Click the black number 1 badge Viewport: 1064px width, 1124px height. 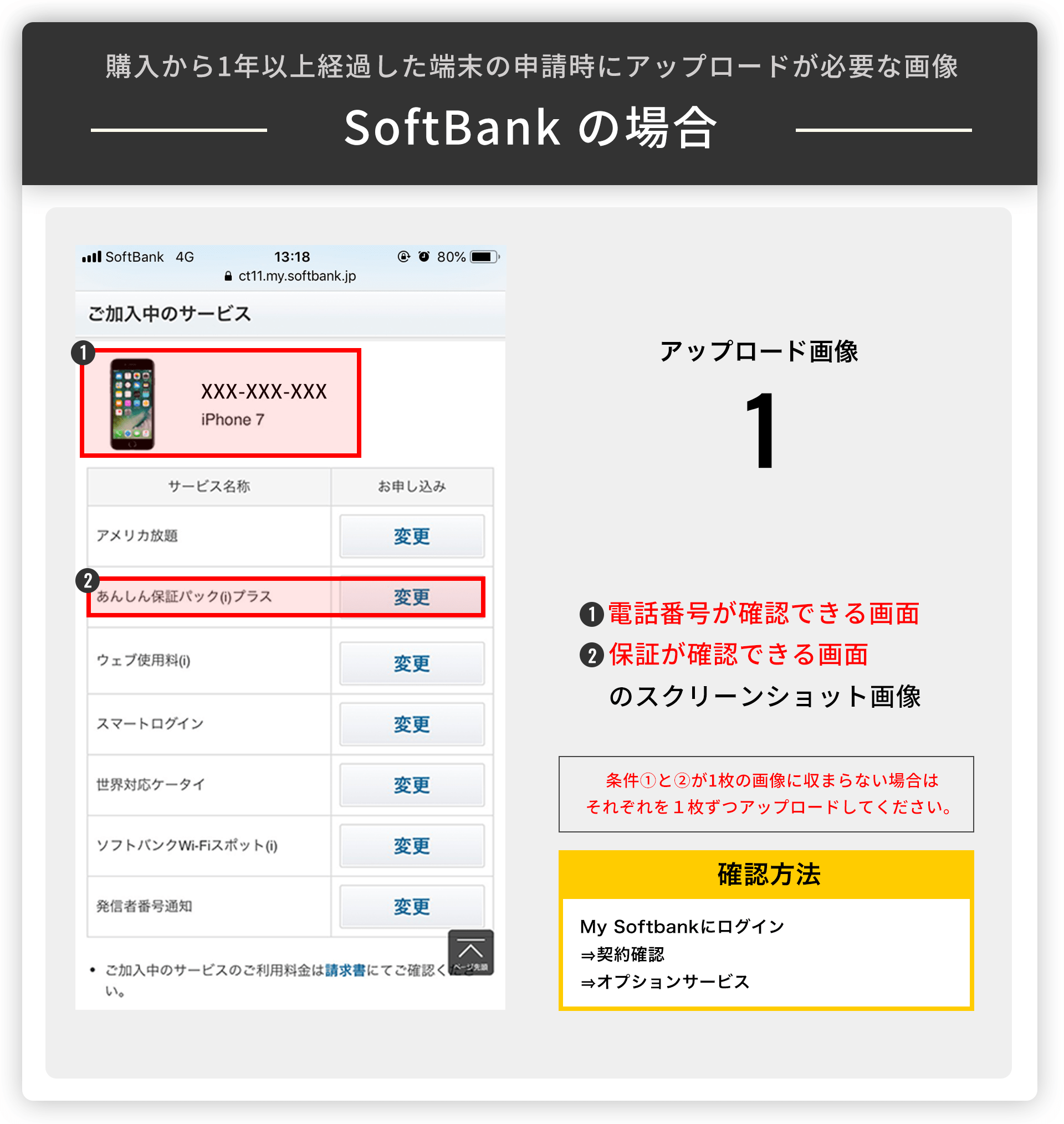pyautogui.click(x=83, y=352)
